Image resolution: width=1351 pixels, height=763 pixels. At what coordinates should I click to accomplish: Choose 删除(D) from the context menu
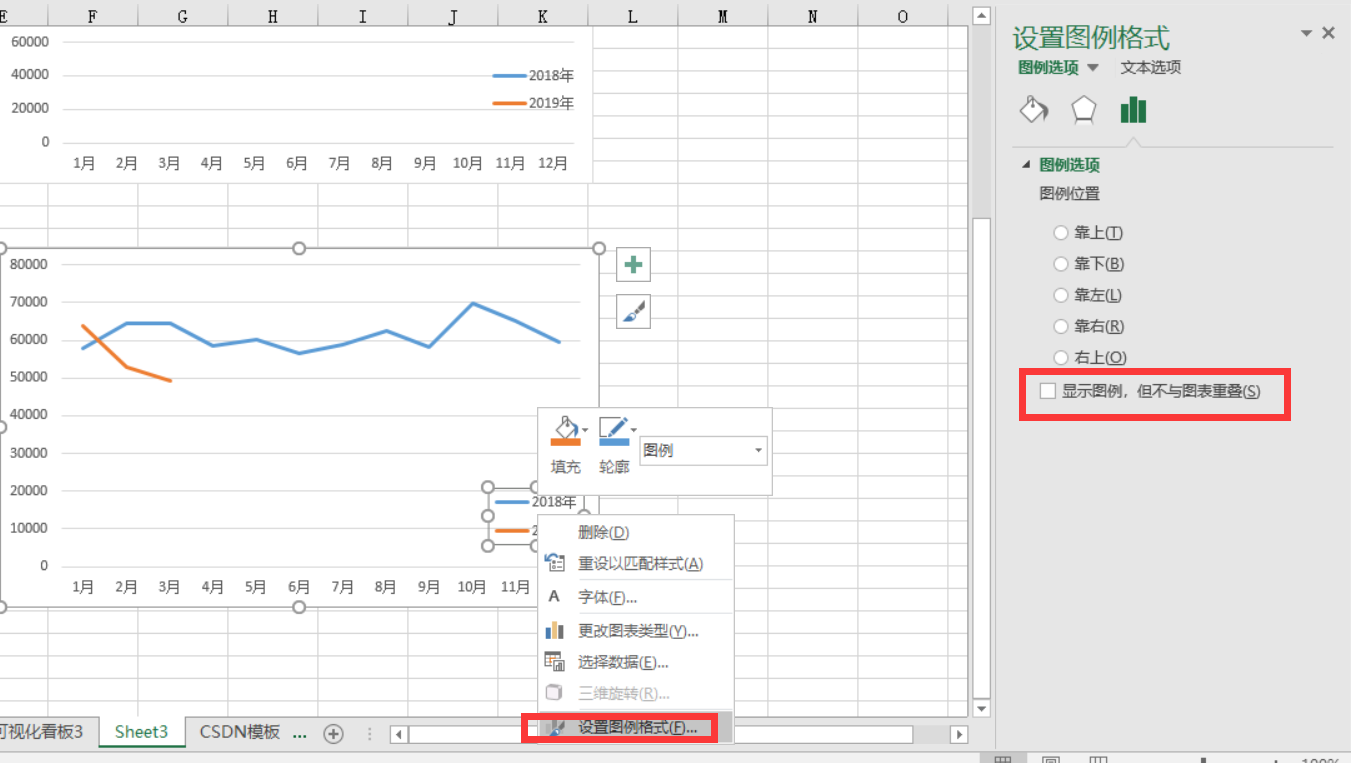pyautogui.click(x=636, y=533)
